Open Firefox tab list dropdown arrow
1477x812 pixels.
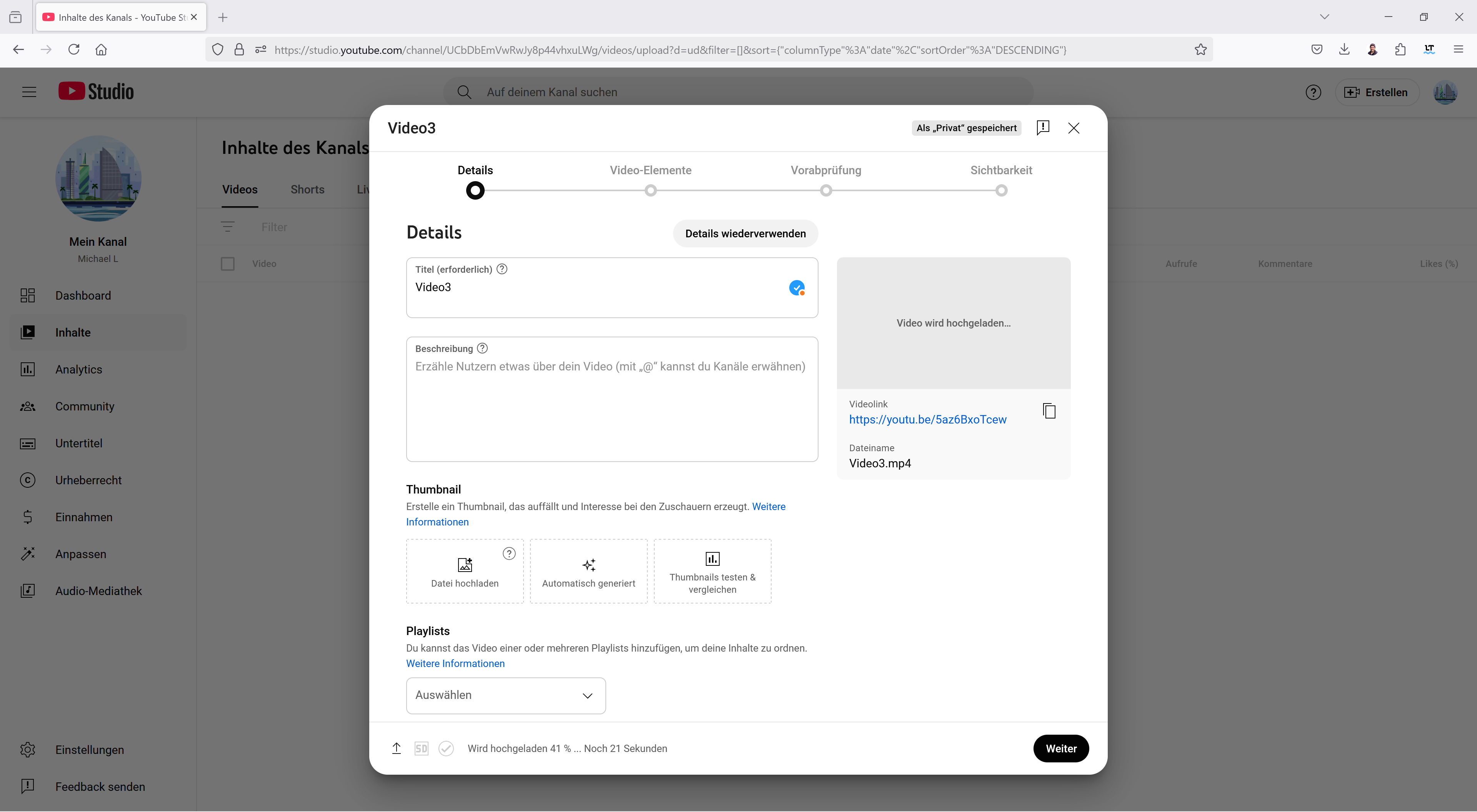click(1324, 17)
